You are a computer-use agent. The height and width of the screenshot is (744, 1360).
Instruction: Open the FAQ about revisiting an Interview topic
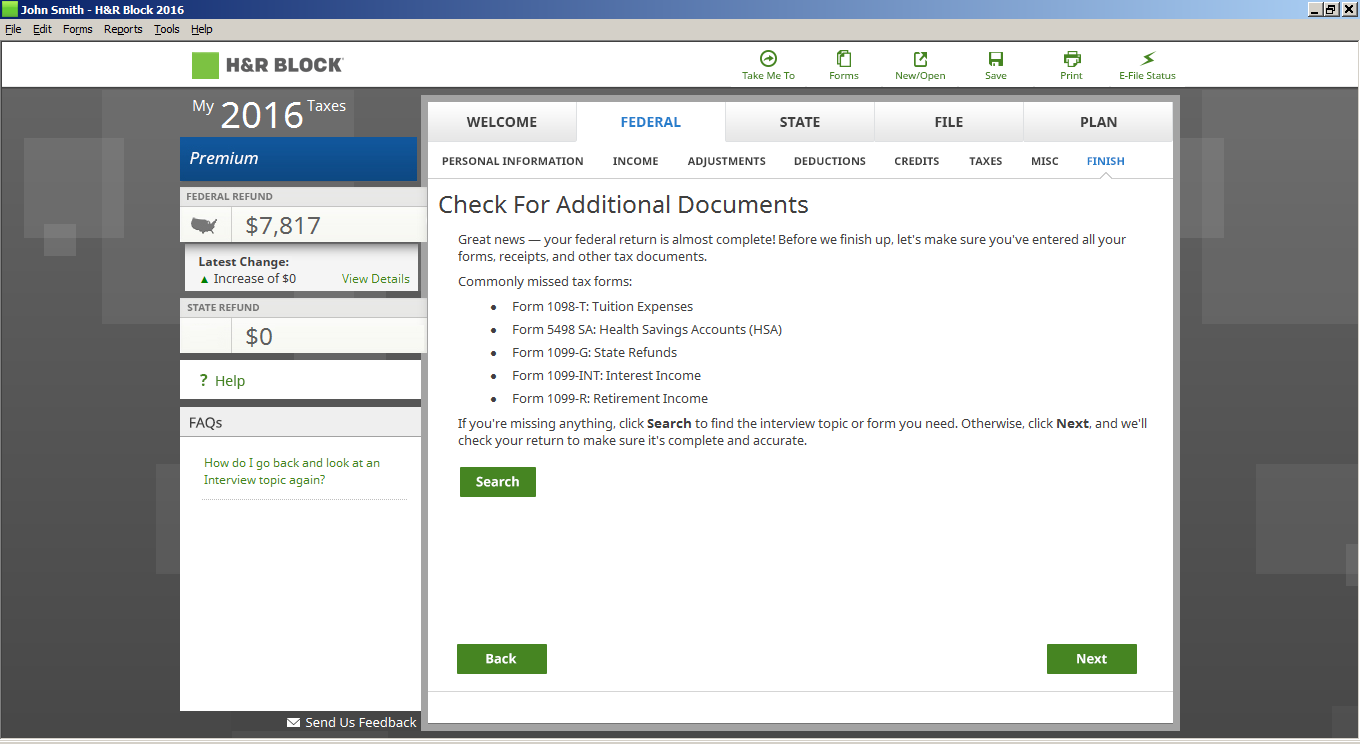[x=291, y=471]
